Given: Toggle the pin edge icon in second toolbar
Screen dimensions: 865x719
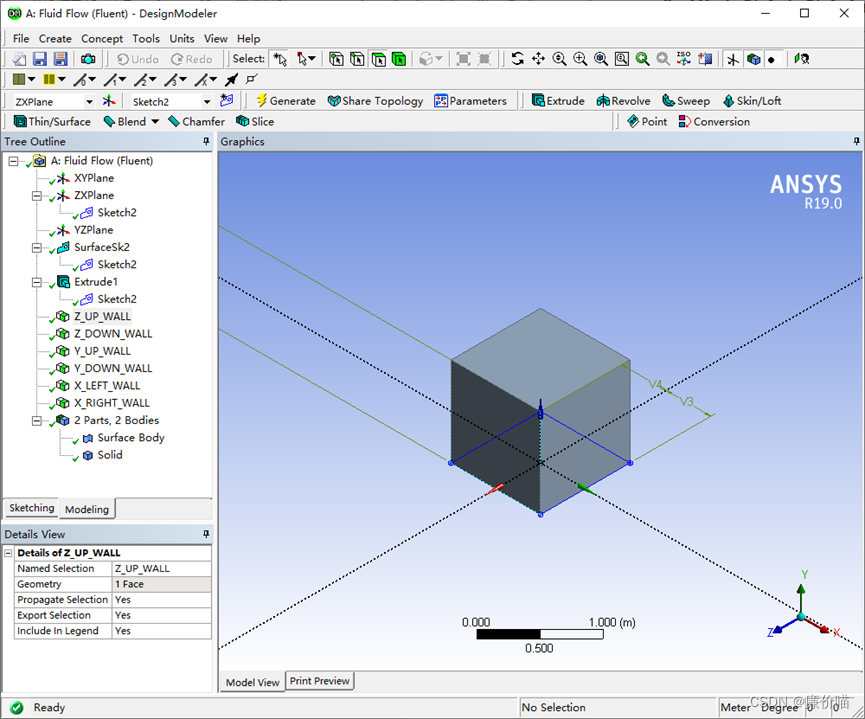Looking at the screenshot, I should (232, 79).
